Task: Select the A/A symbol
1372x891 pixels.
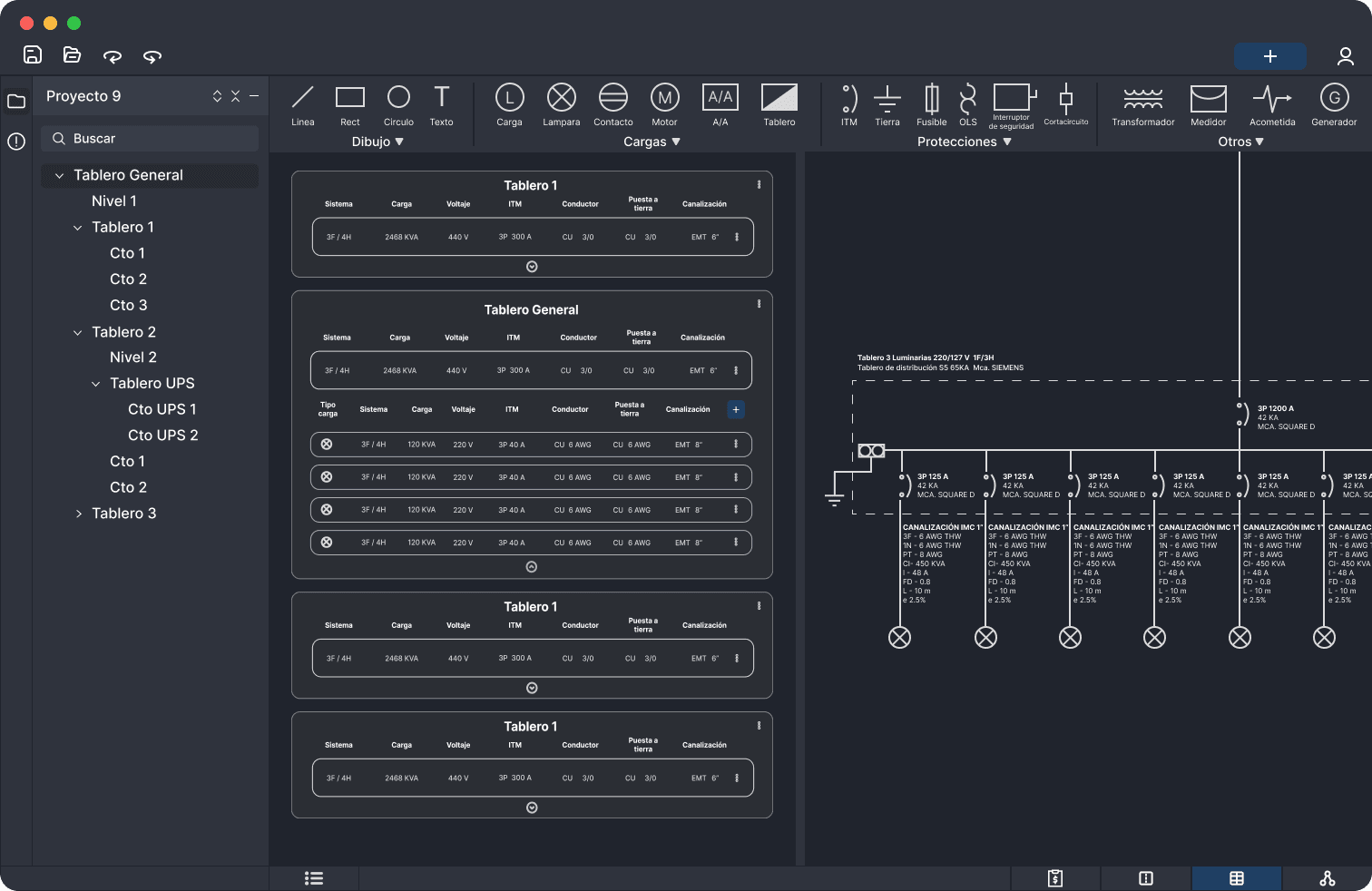Action: (x=720, y=105)
